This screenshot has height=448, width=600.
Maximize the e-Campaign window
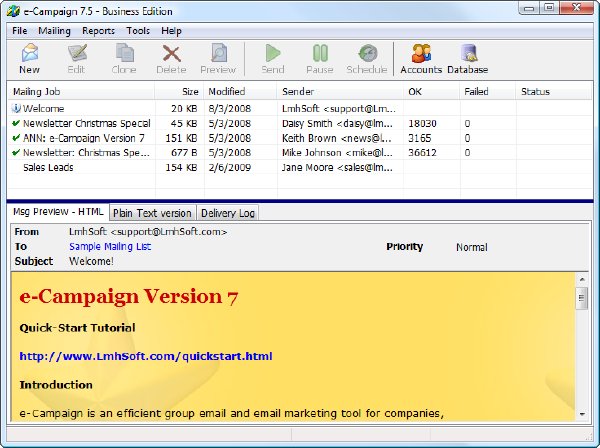549,8
